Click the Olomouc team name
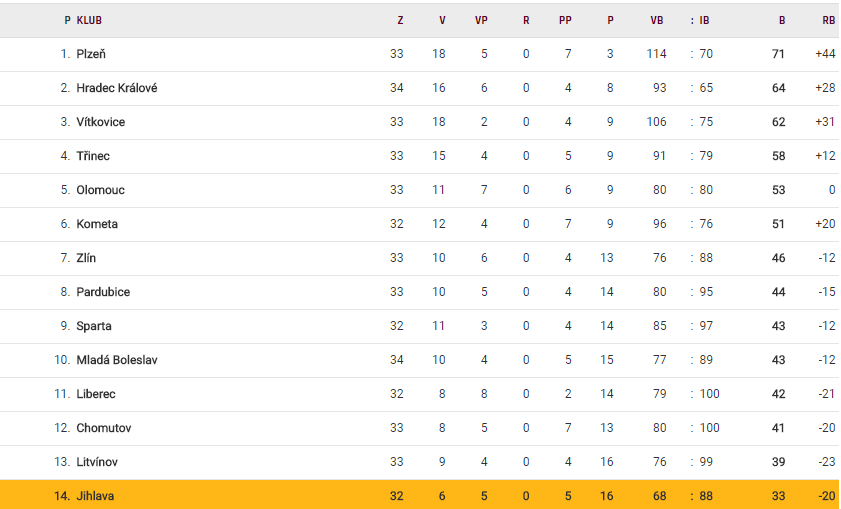Image resolution: width=841 pixels, height=509 pixels. pyautogui.click(x=100, y=190)
